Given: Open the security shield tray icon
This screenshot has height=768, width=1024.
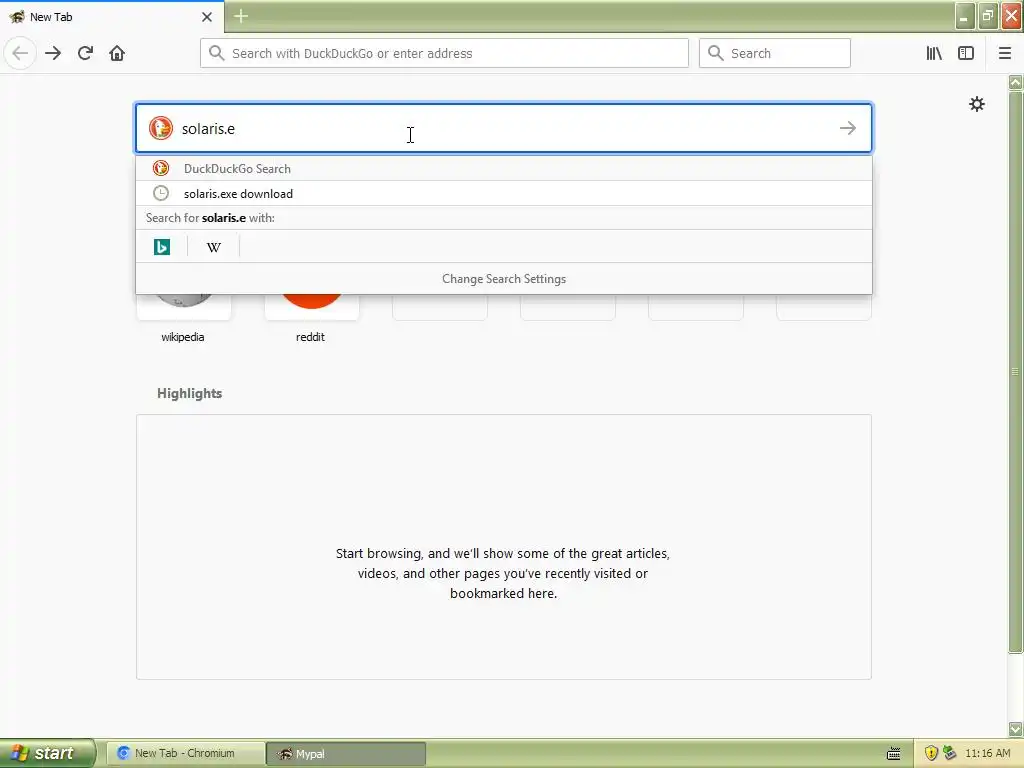Looking at the screenshot, I should (x=931, y=753).
